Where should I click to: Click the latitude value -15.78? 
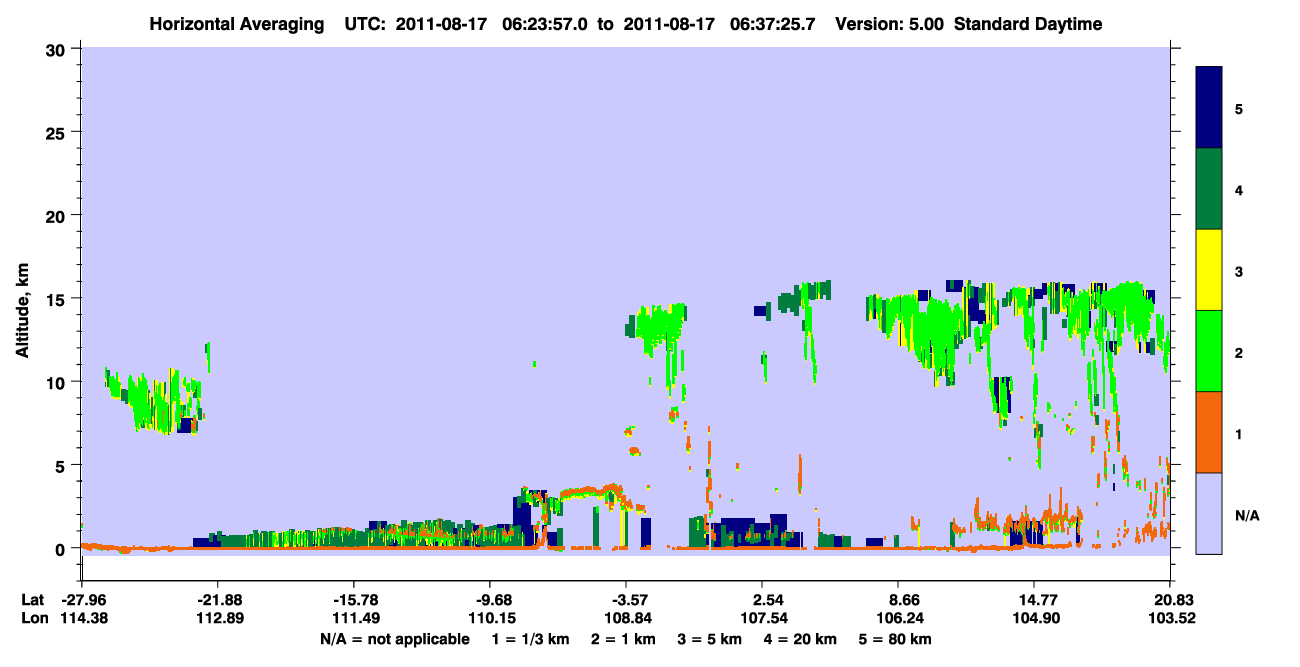353,600
